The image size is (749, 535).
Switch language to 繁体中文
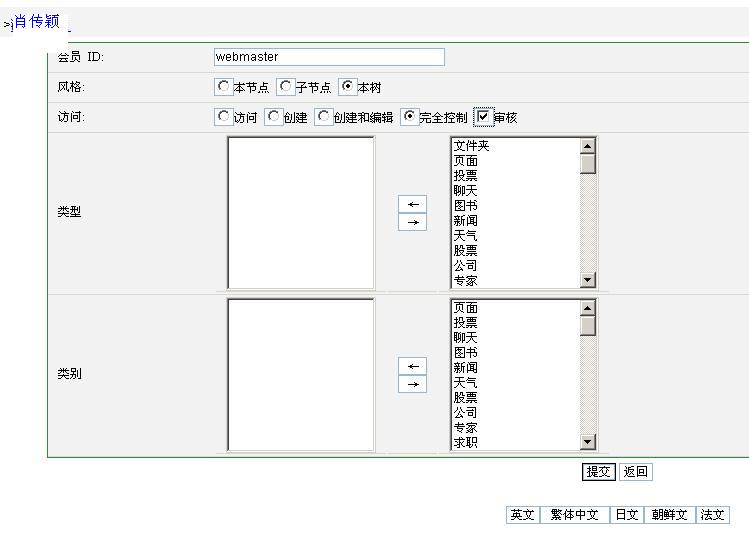coord(574,515)
